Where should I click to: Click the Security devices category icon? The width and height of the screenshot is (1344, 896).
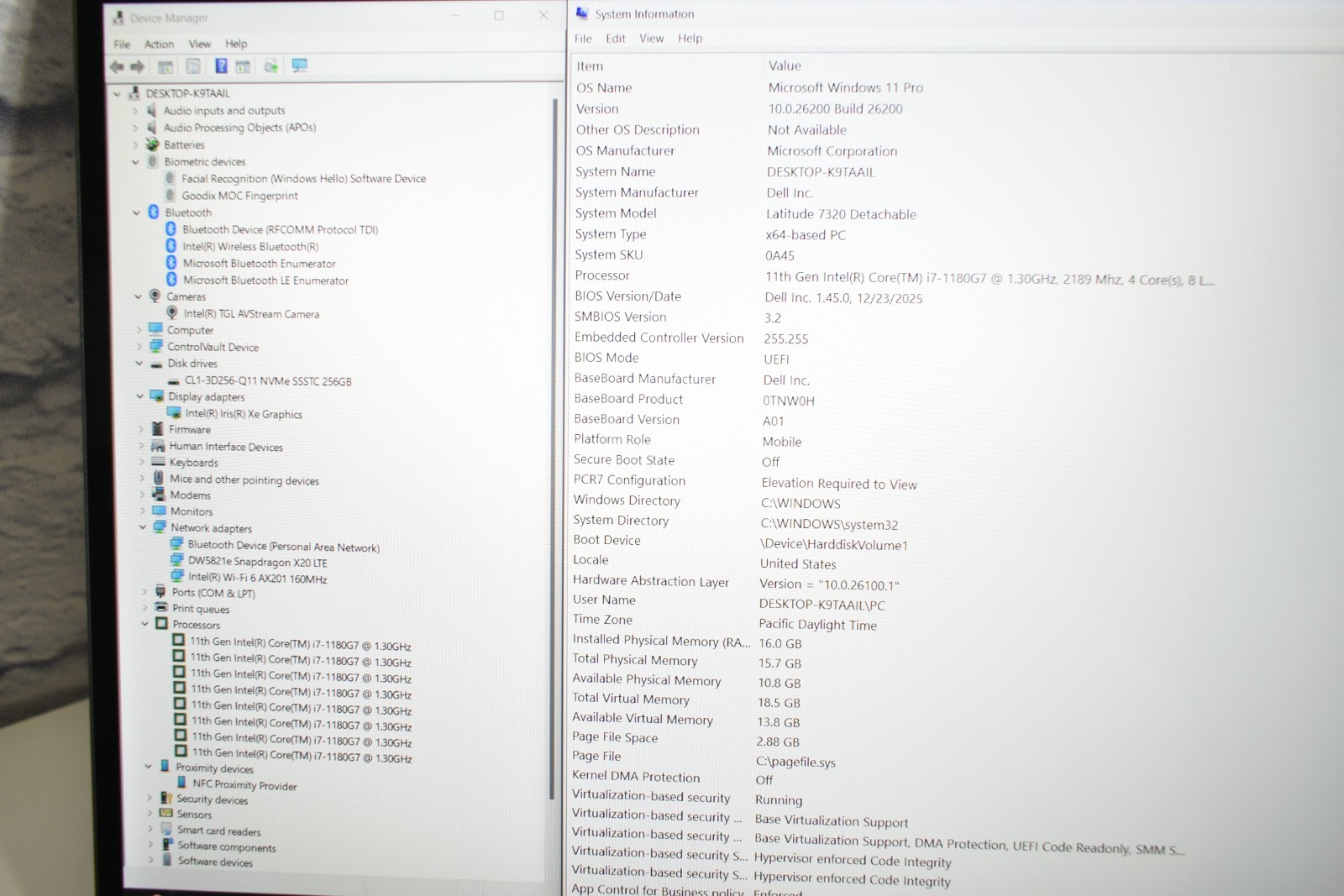[x=166, y=798]
